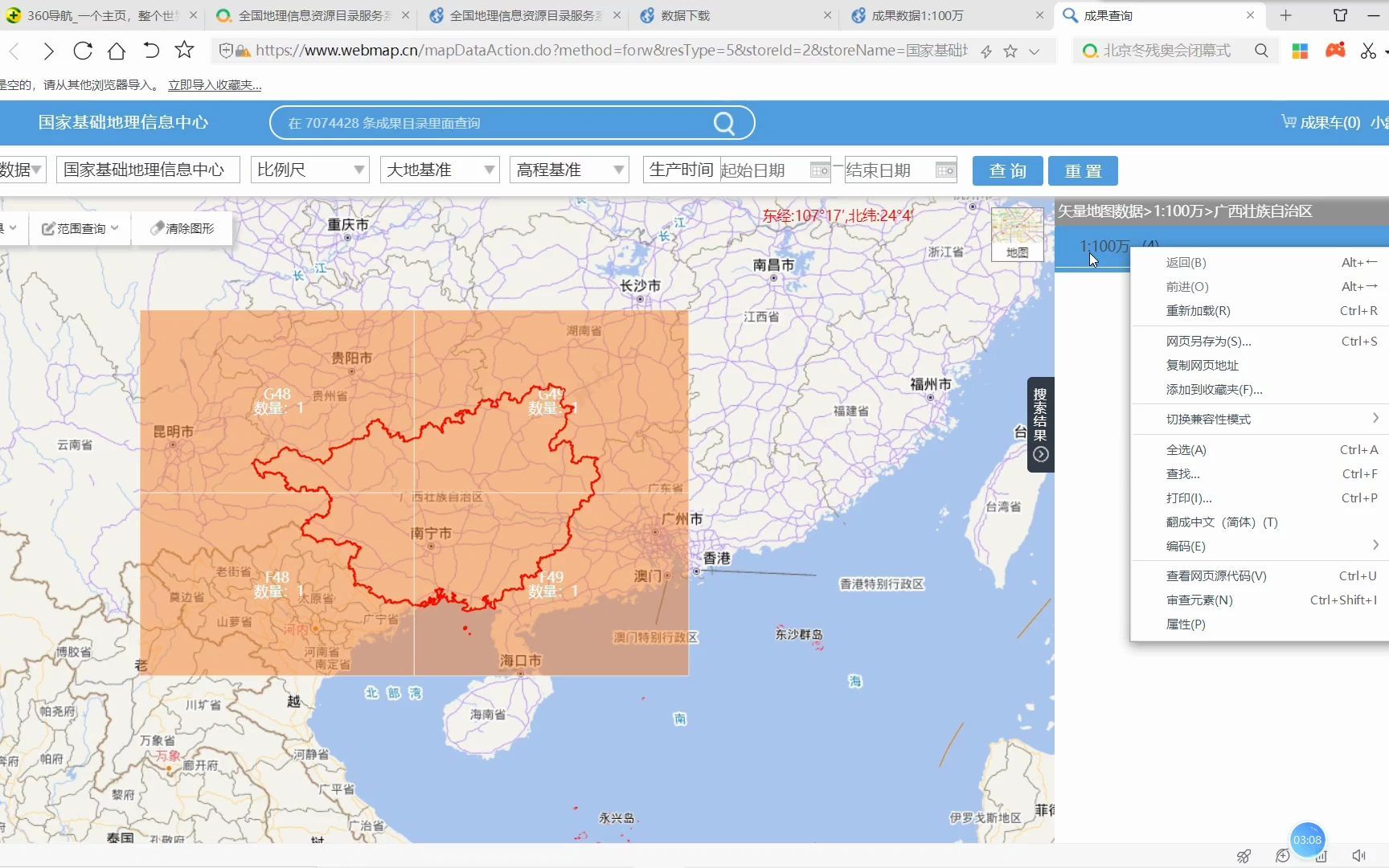
Task: Close the 成果查询 tab
Action: coord(1250,15)
